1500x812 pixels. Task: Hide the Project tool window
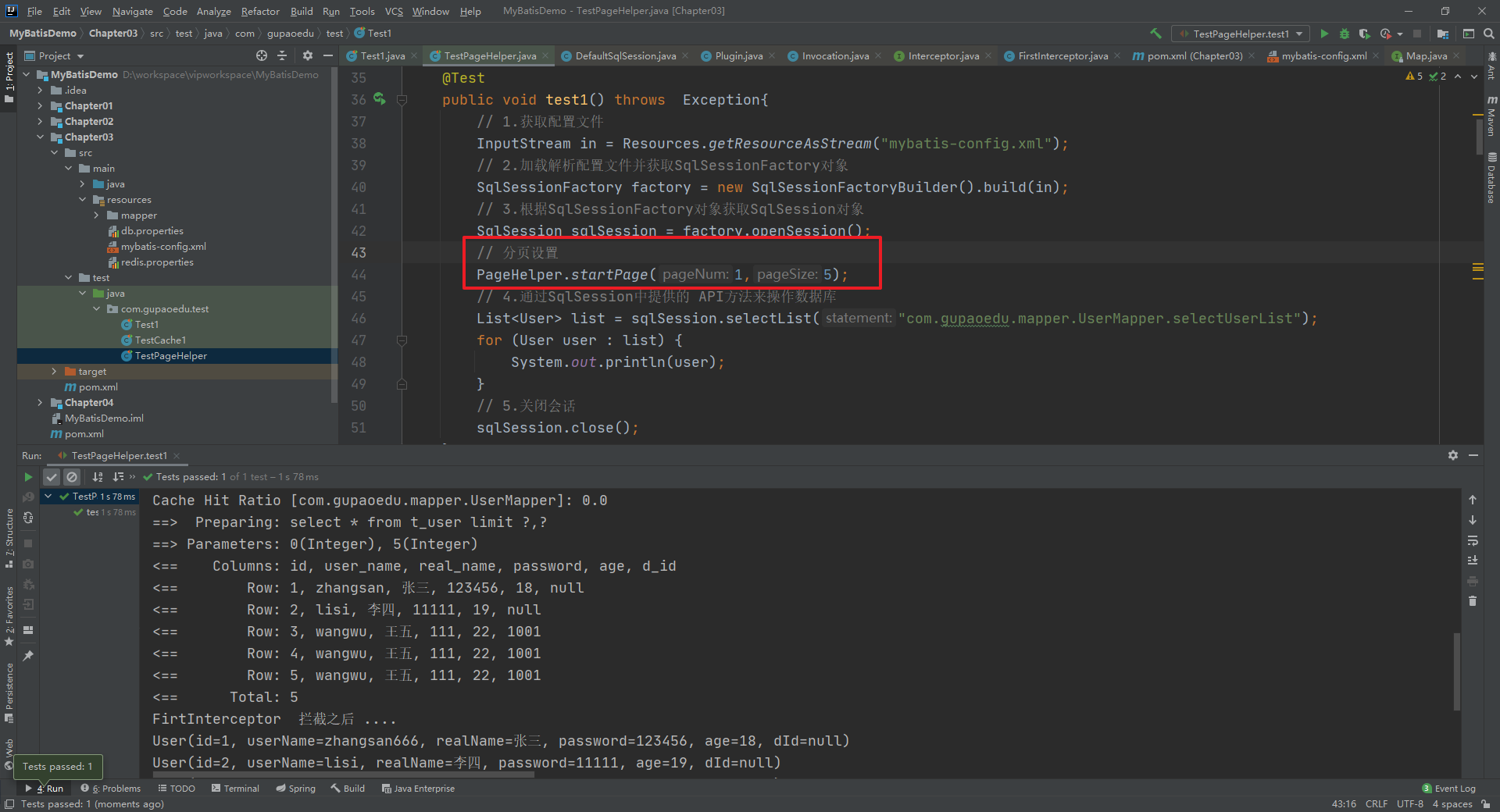[x=328, y=55]
